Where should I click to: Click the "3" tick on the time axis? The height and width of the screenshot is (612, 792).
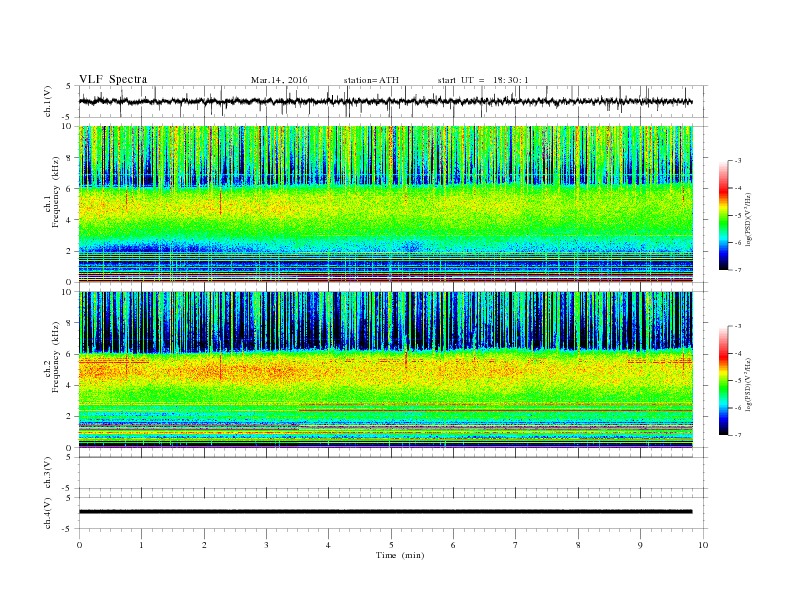pyautogui.click(x=266, y=545)
